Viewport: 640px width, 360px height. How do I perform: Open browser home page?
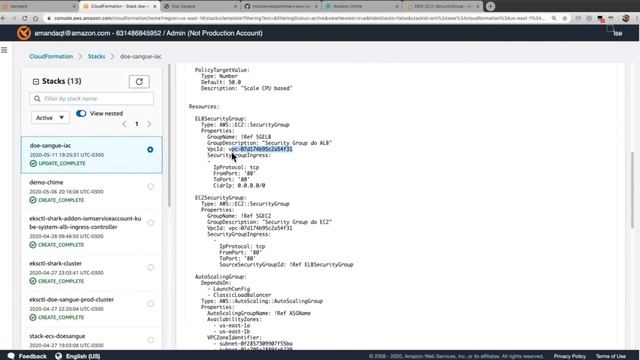coord(36,18)
